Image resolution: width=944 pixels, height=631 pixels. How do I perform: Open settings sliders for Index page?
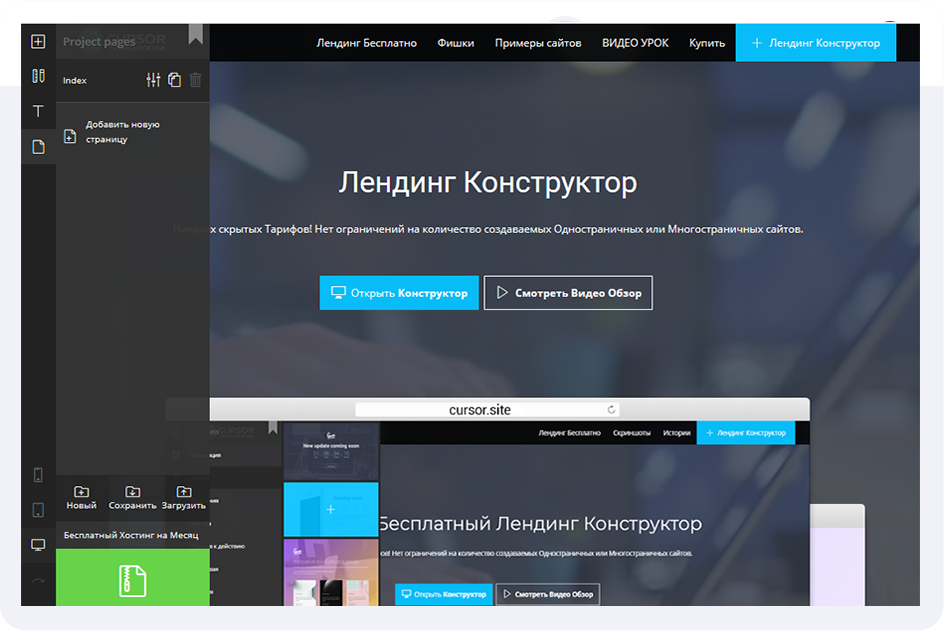coord(153,80)
